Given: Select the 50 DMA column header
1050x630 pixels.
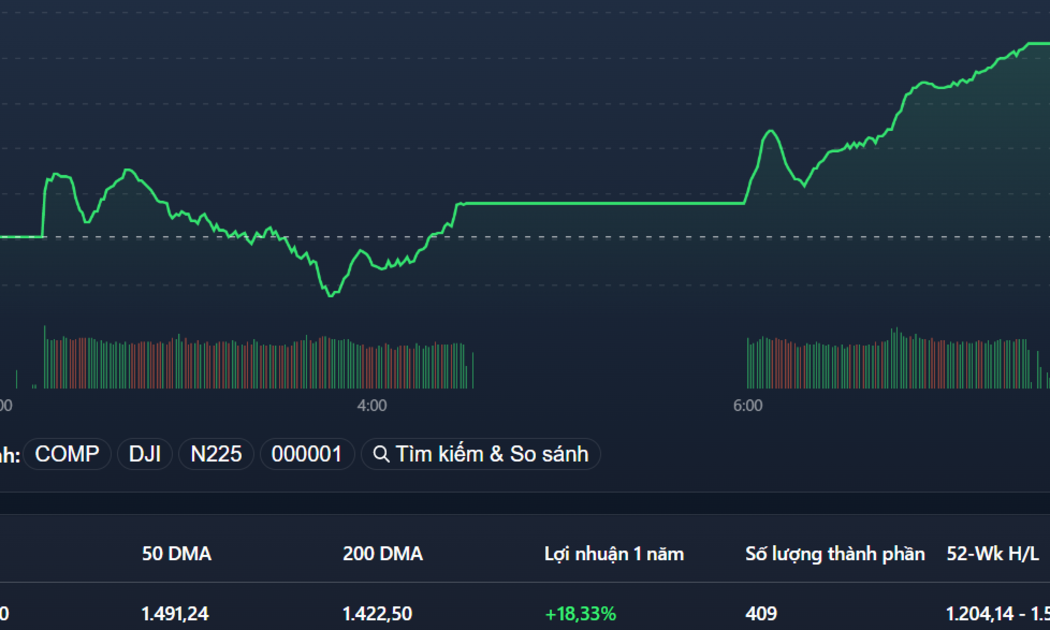Looking at the screenshot, I should coord(177,554).
